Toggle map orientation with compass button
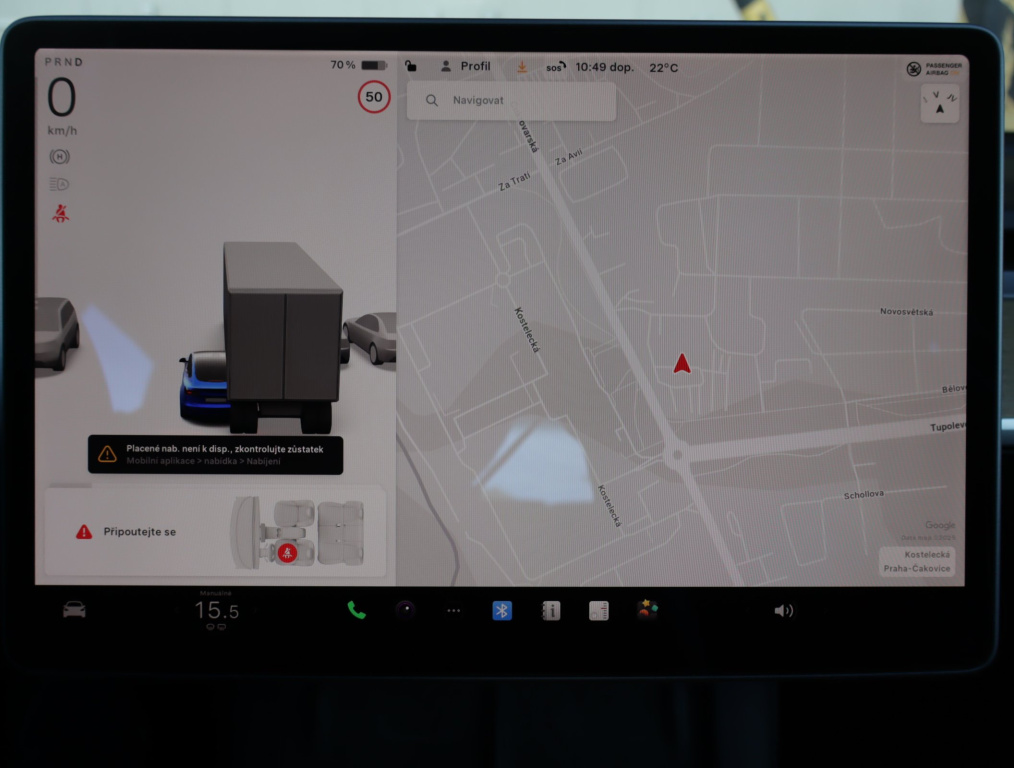1014x768 pixels. [x=939, y=103]
